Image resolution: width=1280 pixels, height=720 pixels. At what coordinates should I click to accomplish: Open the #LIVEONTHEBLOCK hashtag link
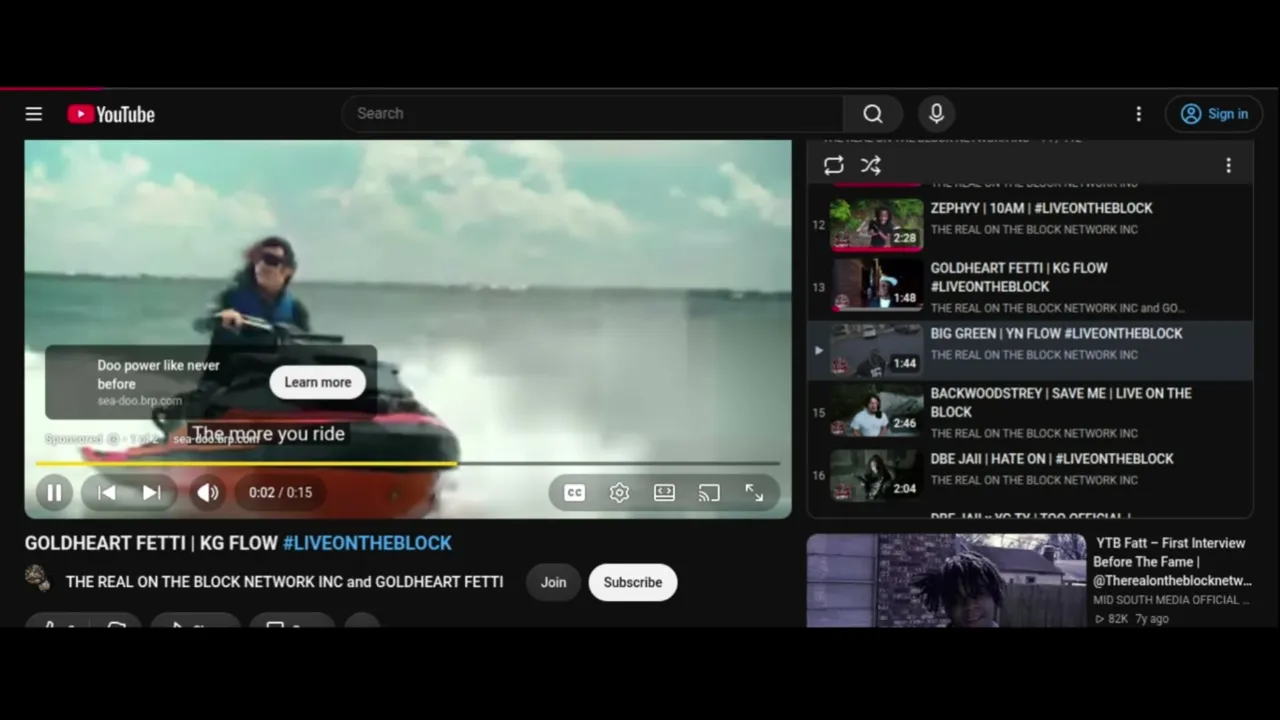[x=367, y=543]
